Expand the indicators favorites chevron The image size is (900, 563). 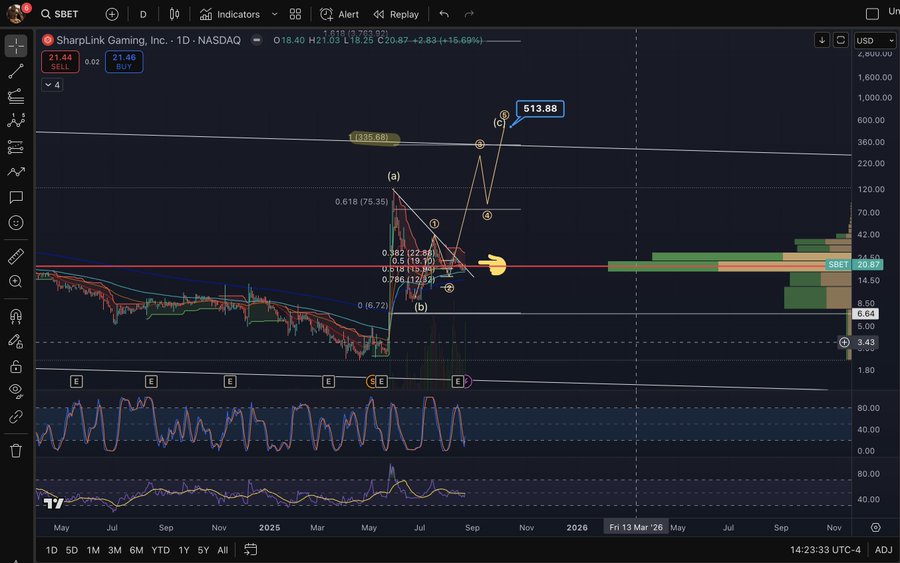tap(274, 14)
